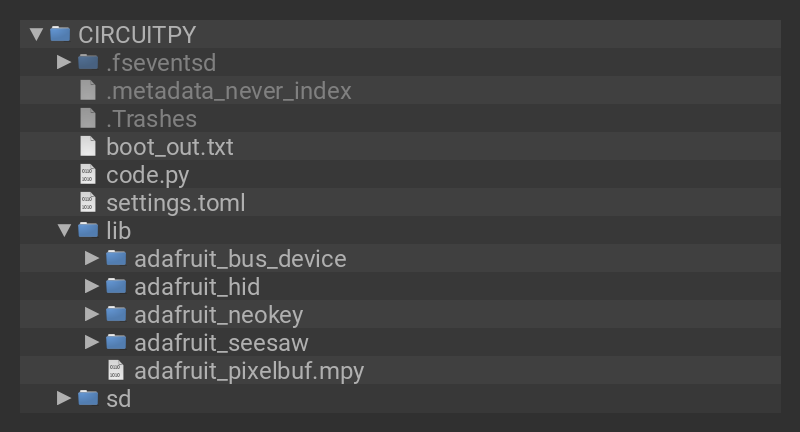Screen dimensions: 800x432
Task: Click the adafruit_pixelbuf.mpy file icon
Action: pos(116,371)
